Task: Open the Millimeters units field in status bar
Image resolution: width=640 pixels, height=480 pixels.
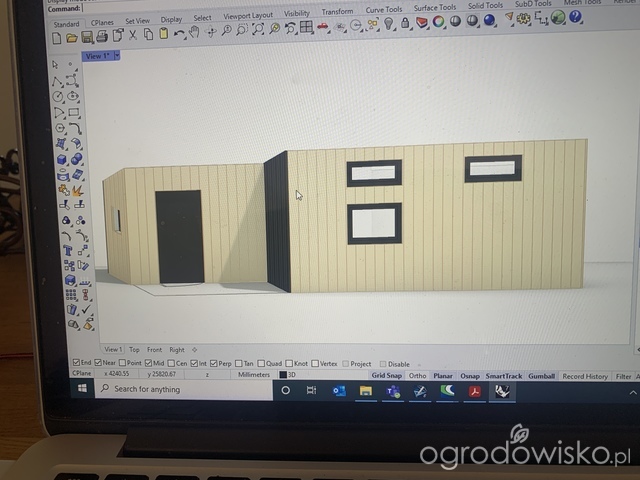Action: coord(254,375)
